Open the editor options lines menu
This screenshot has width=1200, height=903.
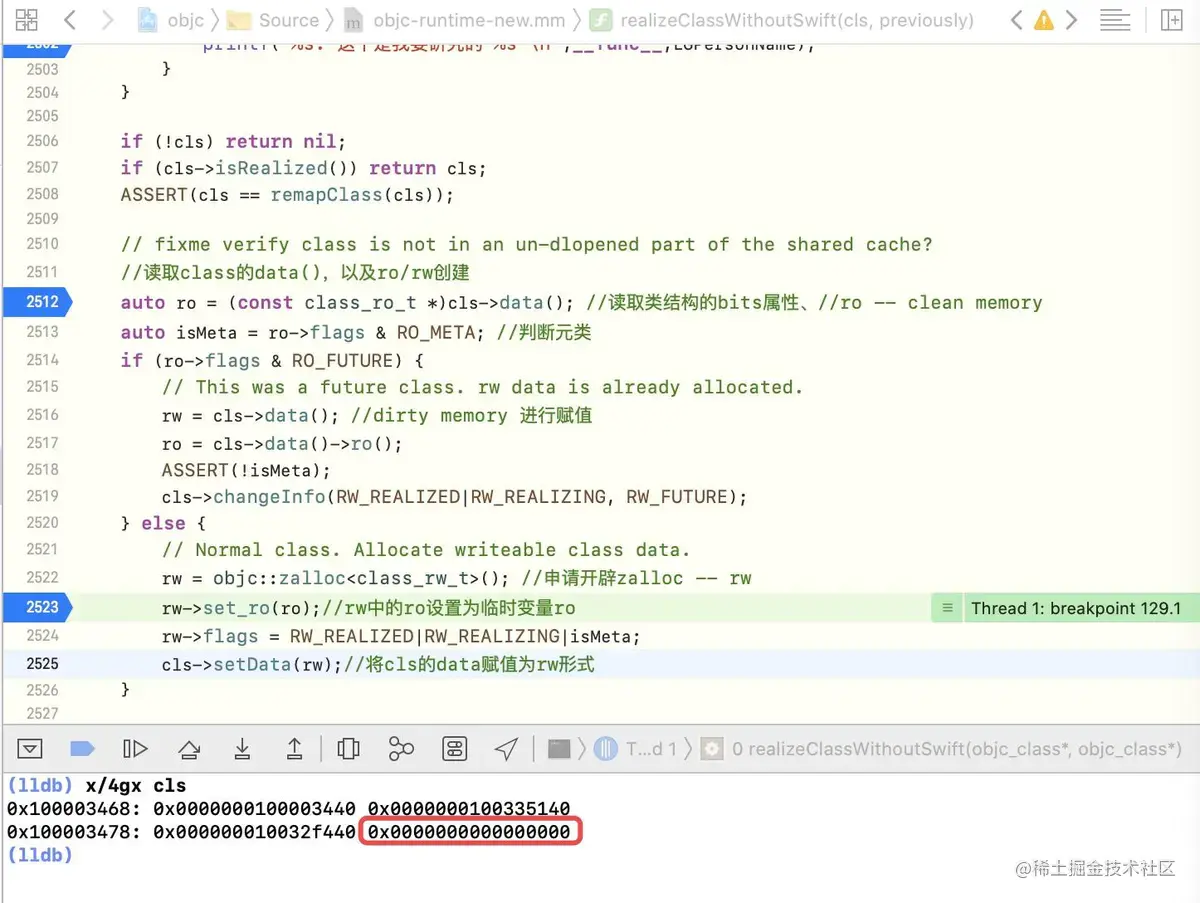(1115, 20)
